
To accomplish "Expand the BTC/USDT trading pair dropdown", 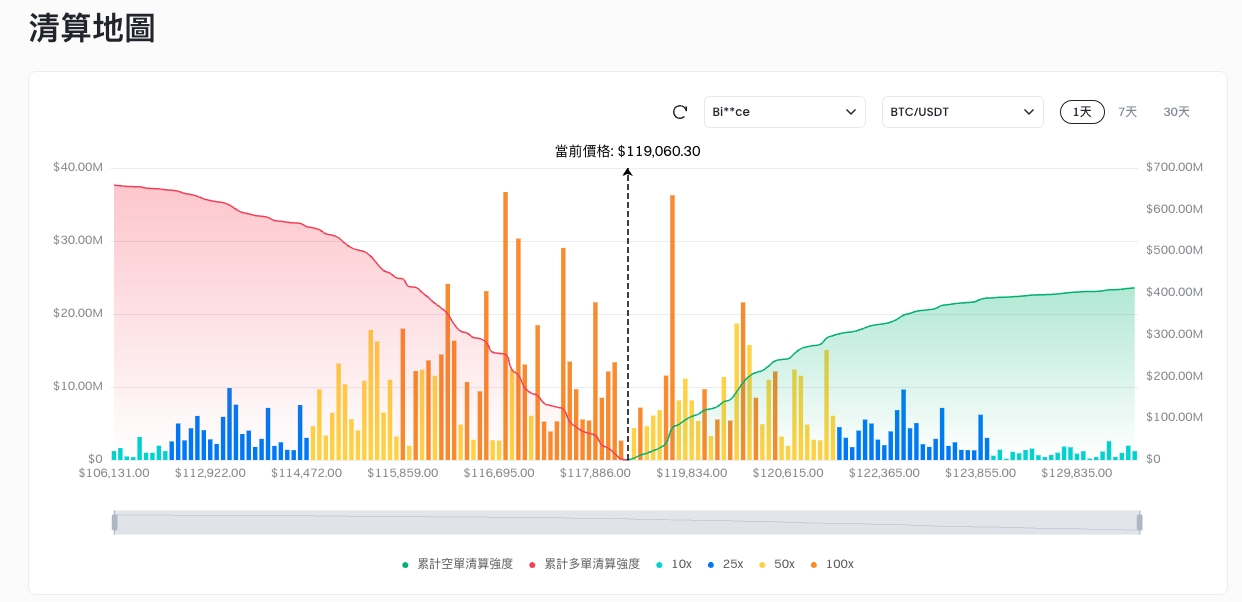I will click(x=962, y=112).
